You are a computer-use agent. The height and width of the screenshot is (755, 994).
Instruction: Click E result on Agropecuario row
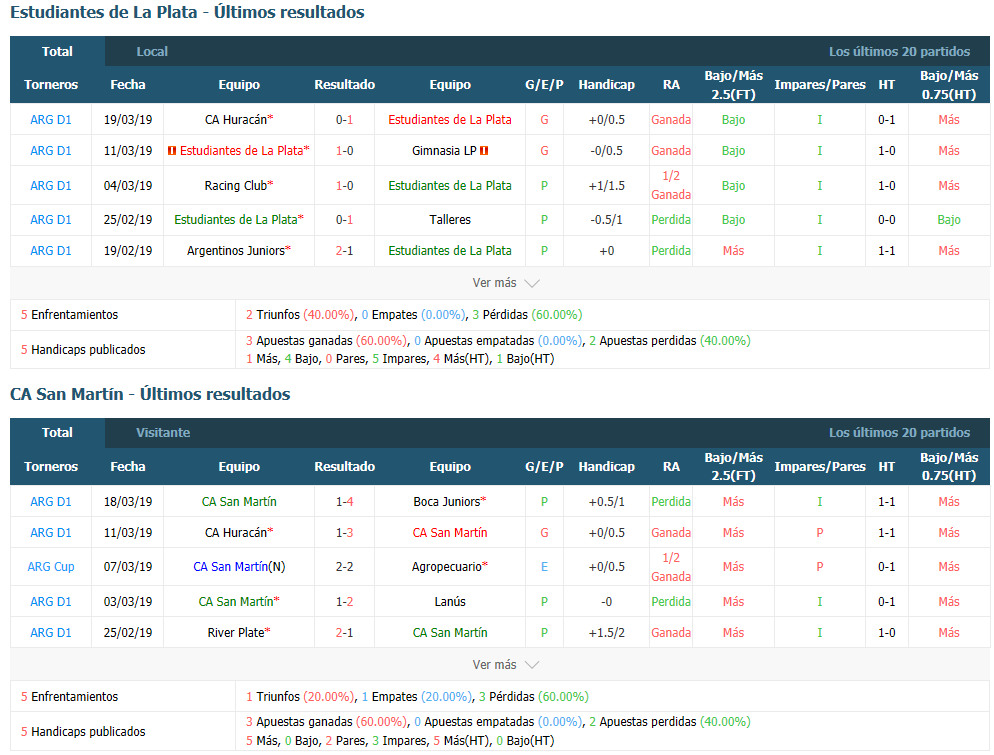coord(544,567)
